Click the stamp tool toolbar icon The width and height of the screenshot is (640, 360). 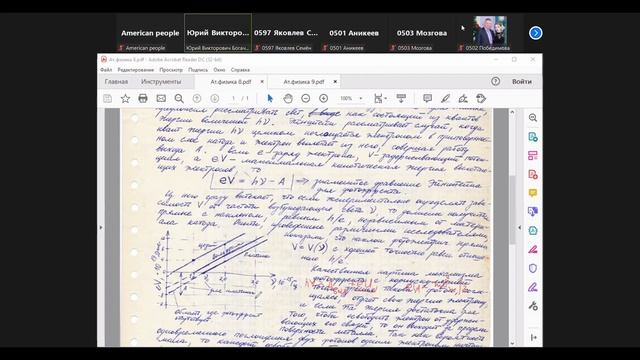coord(481,98)
